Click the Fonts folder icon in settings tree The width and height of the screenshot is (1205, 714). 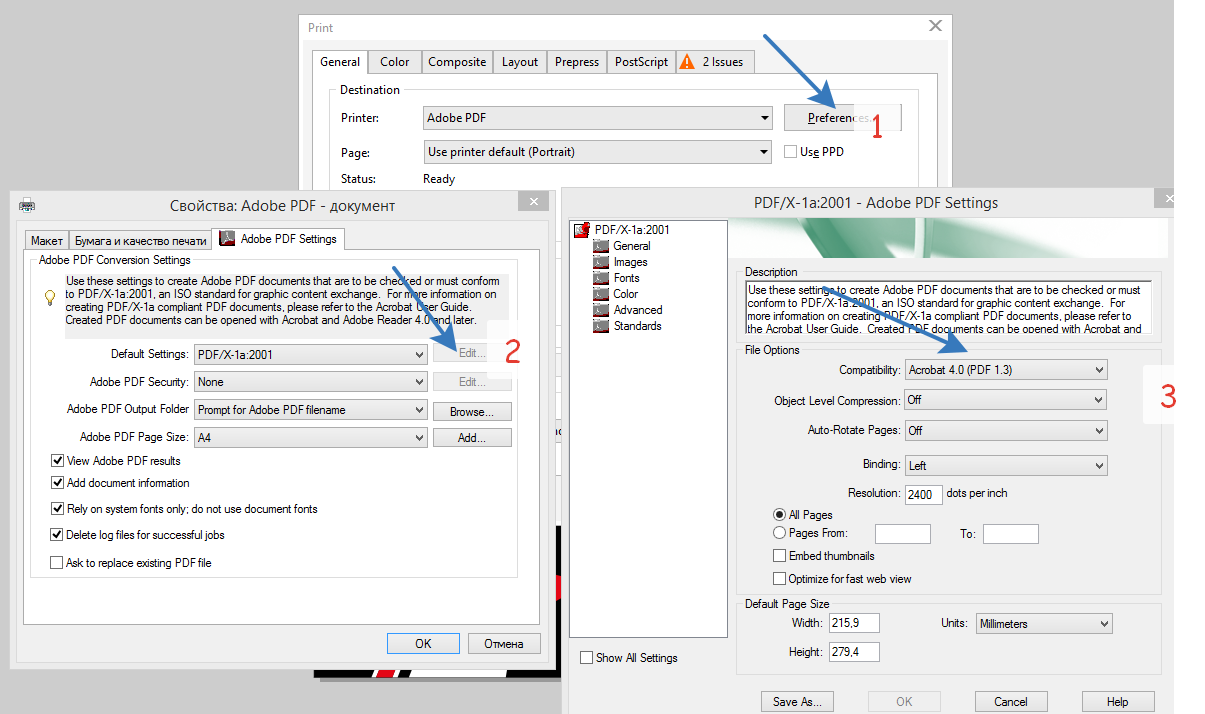click(601, 278)
